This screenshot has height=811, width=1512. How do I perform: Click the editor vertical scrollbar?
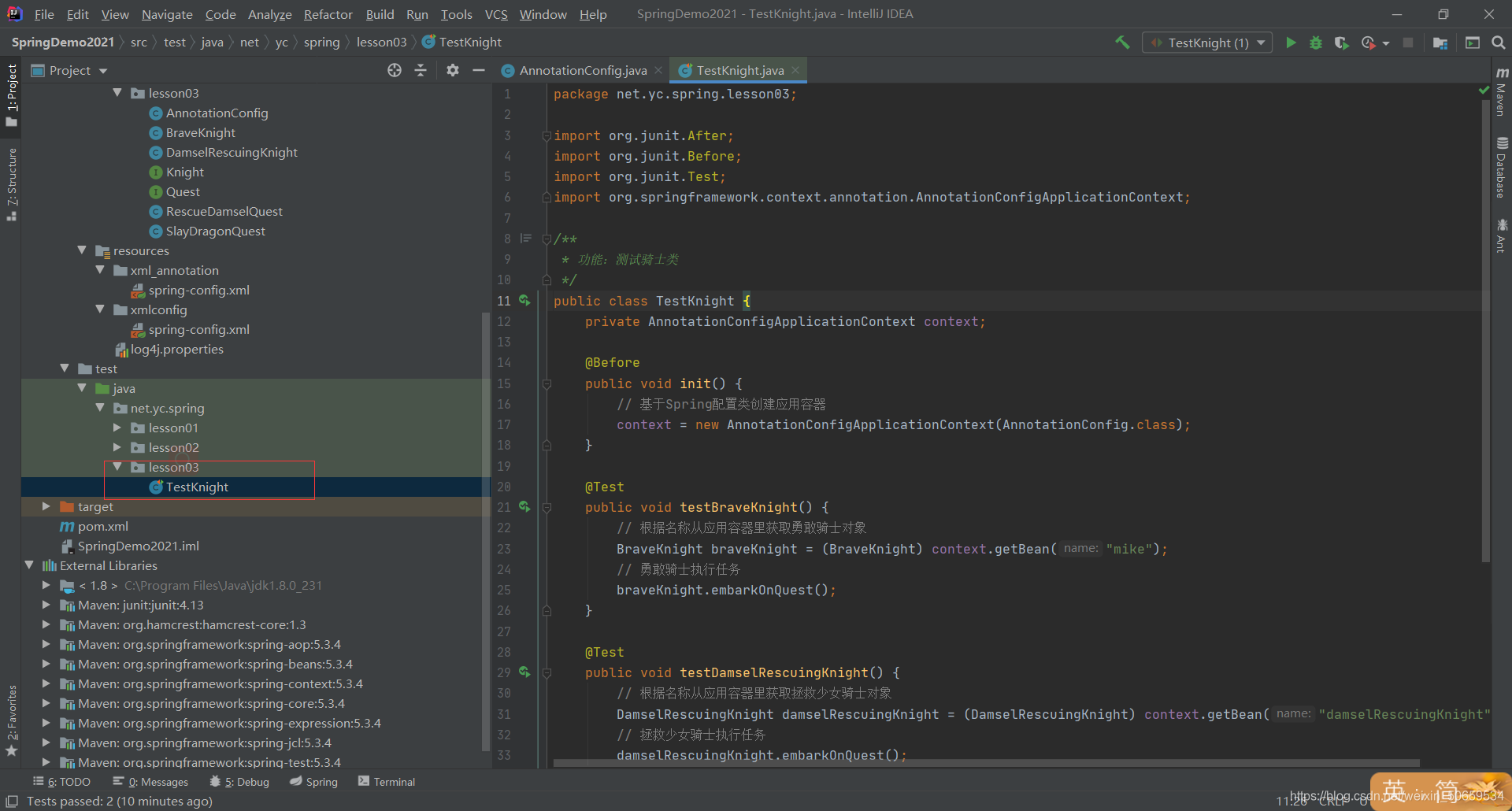pos(1485,331)
